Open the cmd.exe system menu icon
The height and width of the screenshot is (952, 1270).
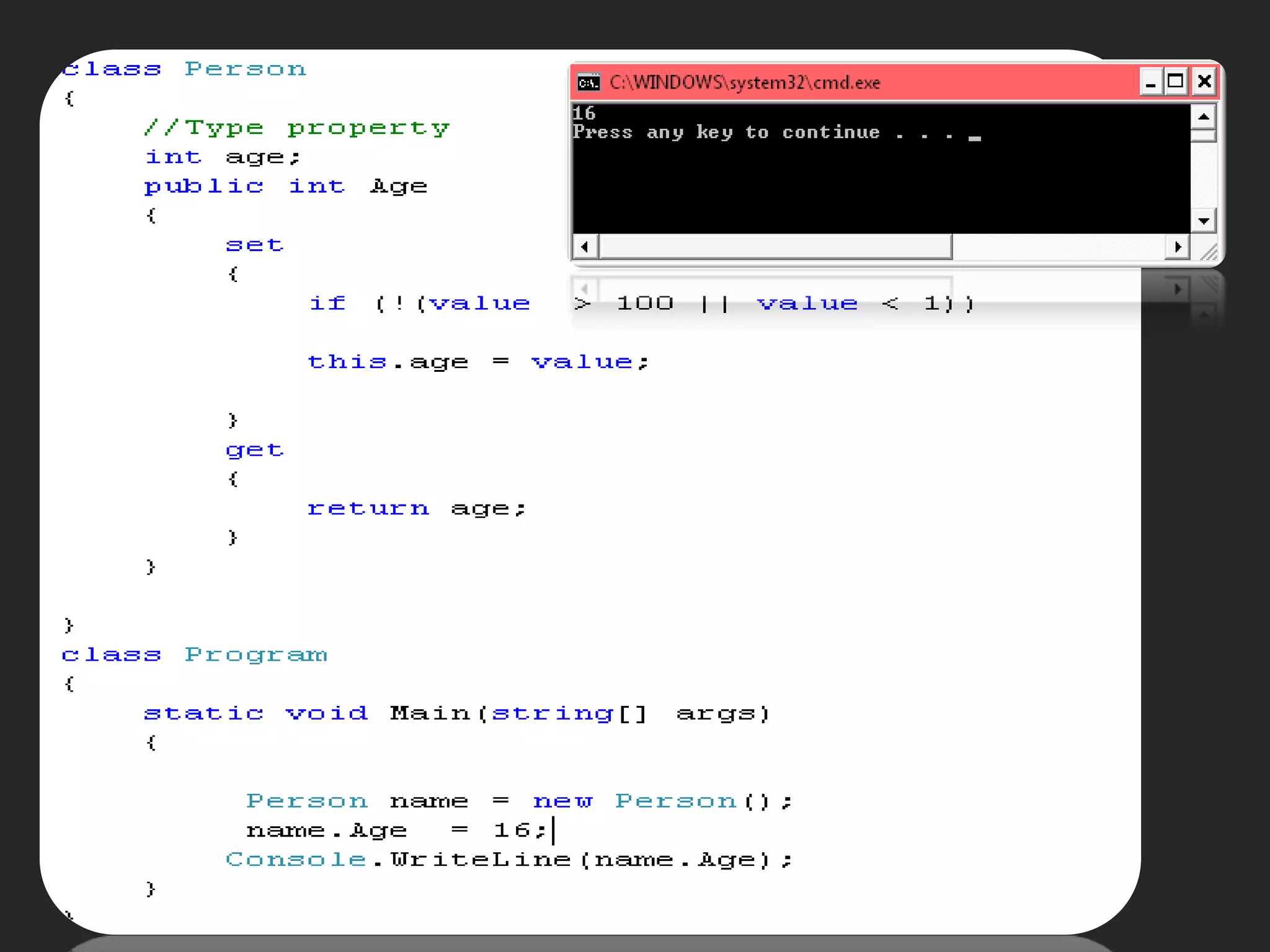588,82
